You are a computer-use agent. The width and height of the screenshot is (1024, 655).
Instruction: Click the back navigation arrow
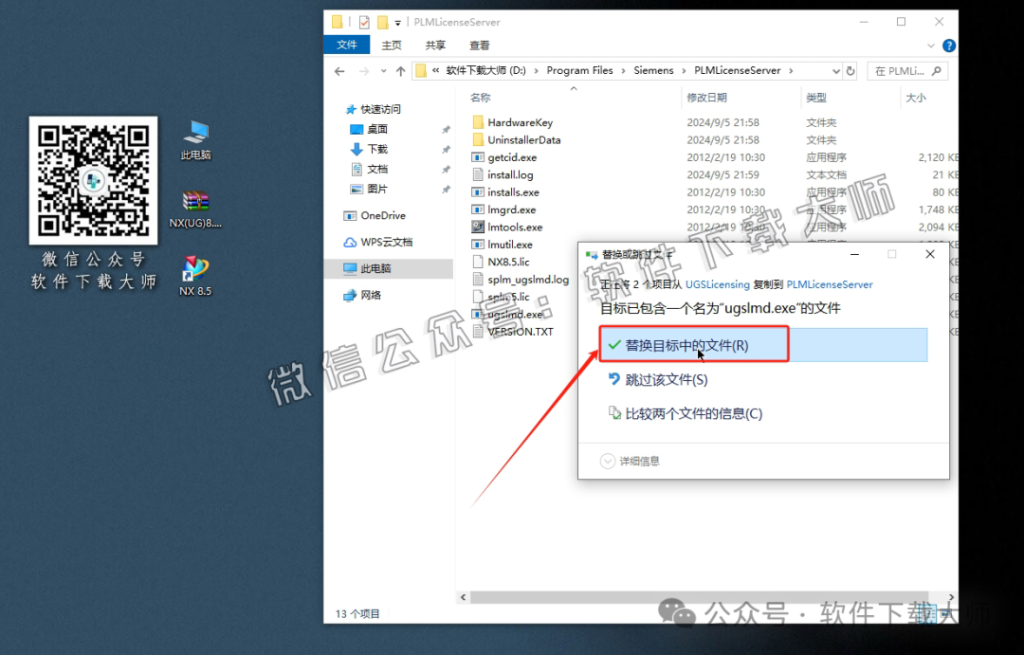pyautogui.click(x=338, y=70)
